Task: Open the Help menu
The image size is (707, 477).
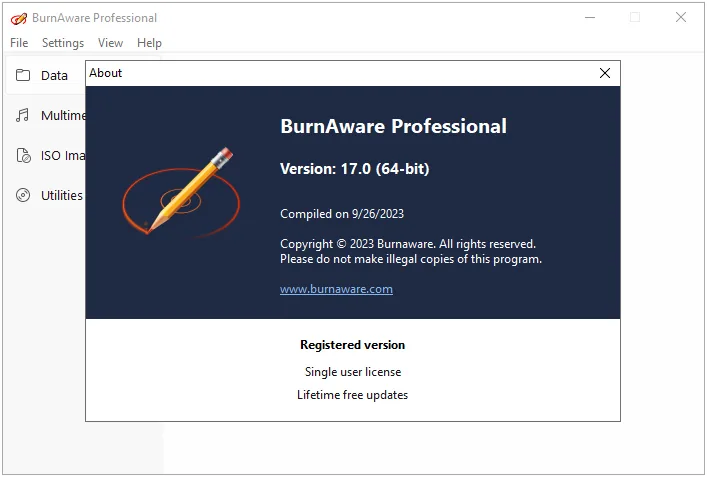Action: [149, 43]
